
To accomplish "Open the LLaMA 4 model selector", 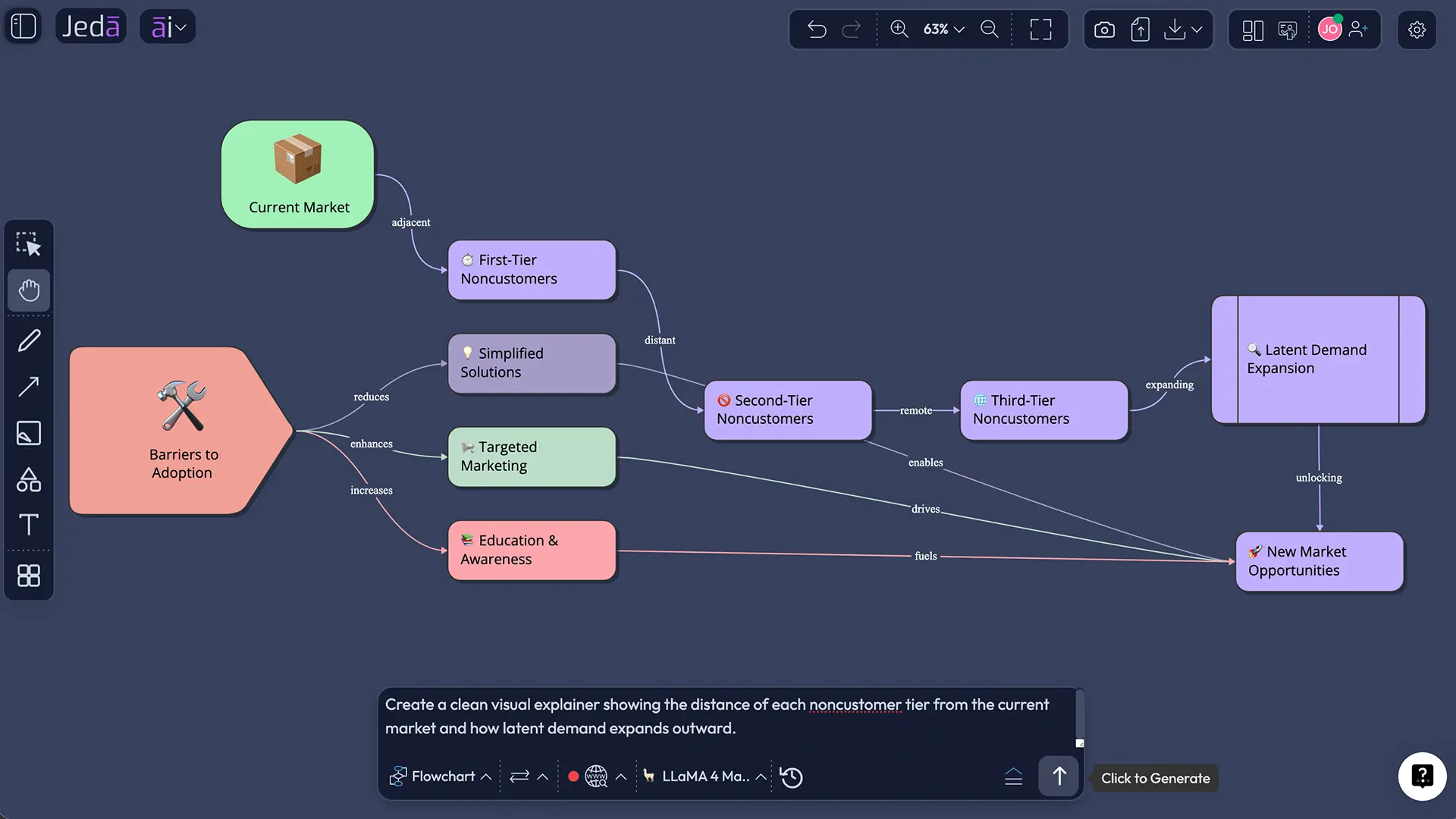I will pyautogui.click(x=704, y=777).
